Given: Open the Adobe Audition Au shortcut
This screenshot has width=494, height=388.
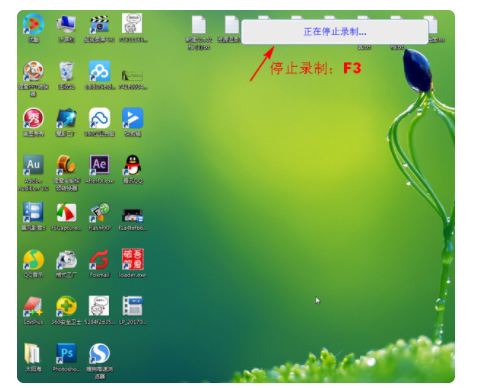Looking at the screenshot, I should 33,165.
